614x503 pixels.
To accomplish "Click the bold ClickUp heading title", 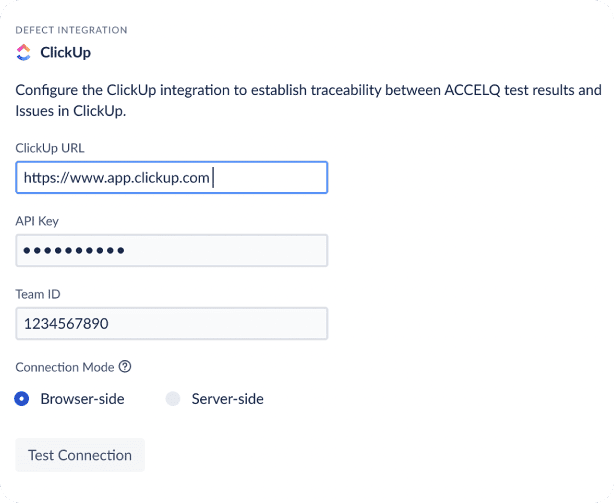I will click(66, 51).
